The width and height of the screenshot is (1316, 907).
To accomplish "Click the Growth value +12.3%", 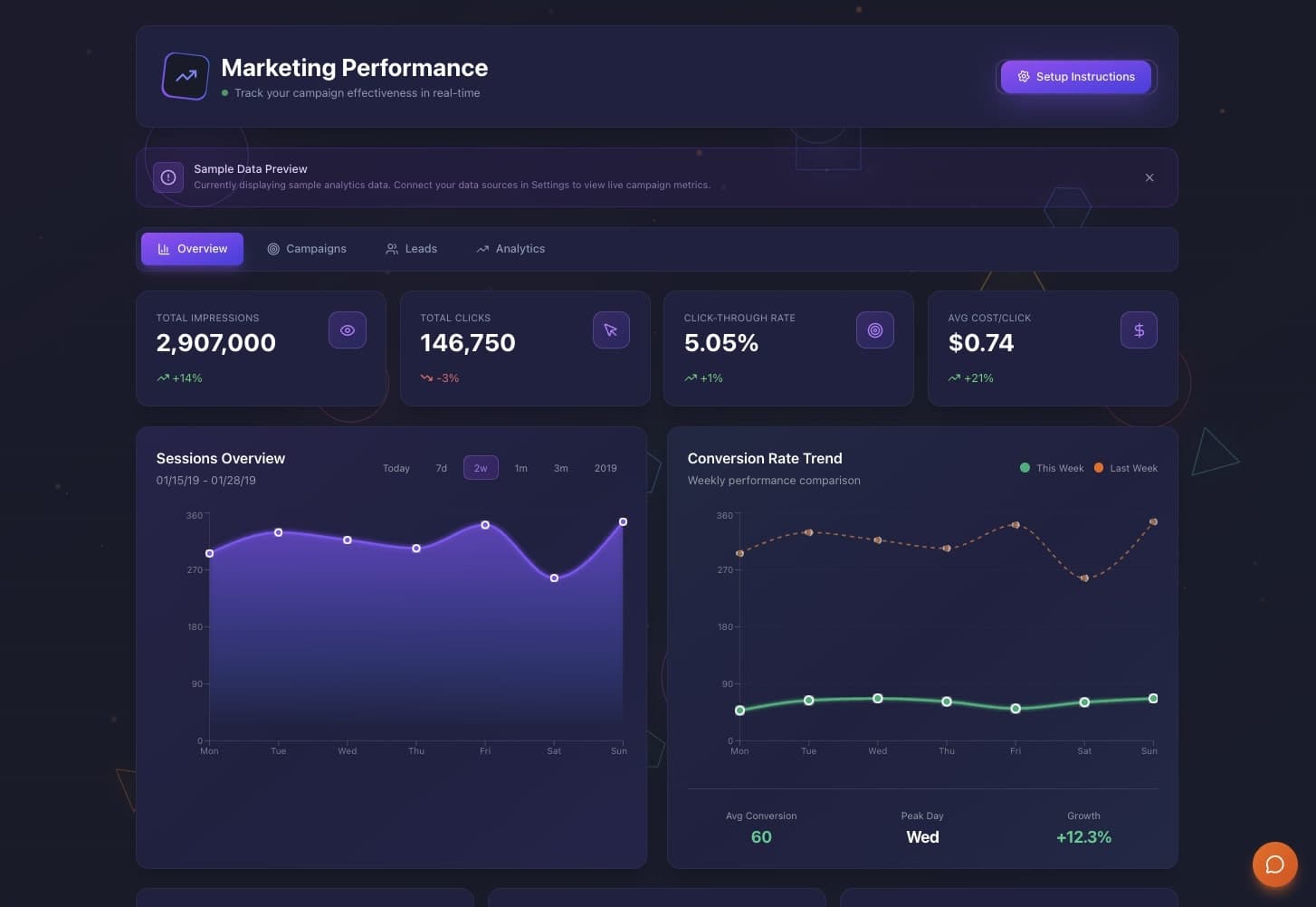I will pyautogui.click(x=1083, y=837).
